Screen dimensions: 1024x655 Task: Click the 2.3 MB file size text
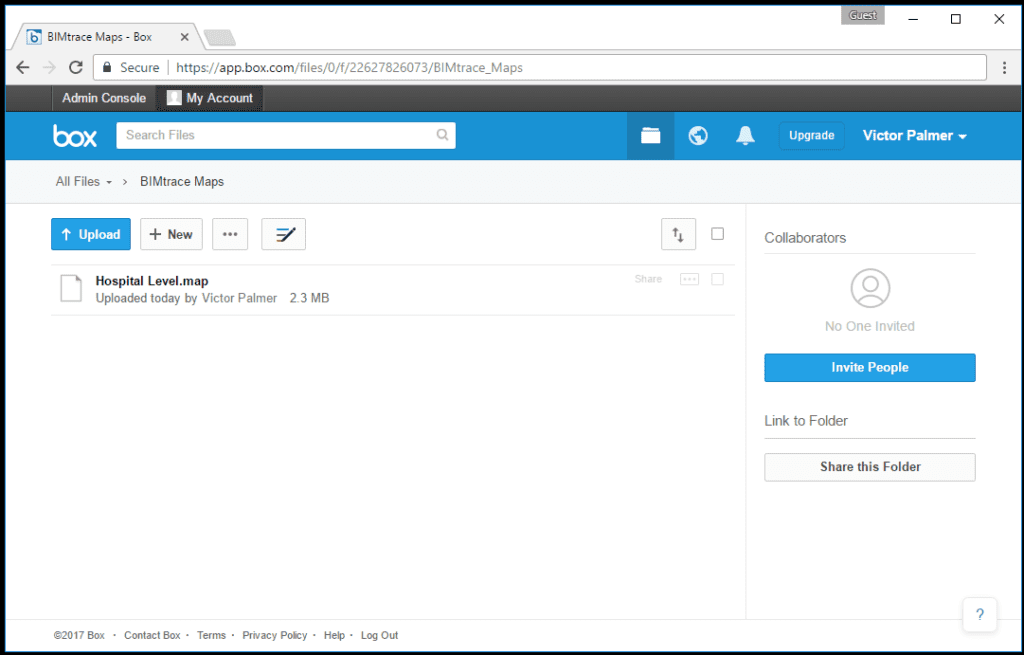coord(310,298)
